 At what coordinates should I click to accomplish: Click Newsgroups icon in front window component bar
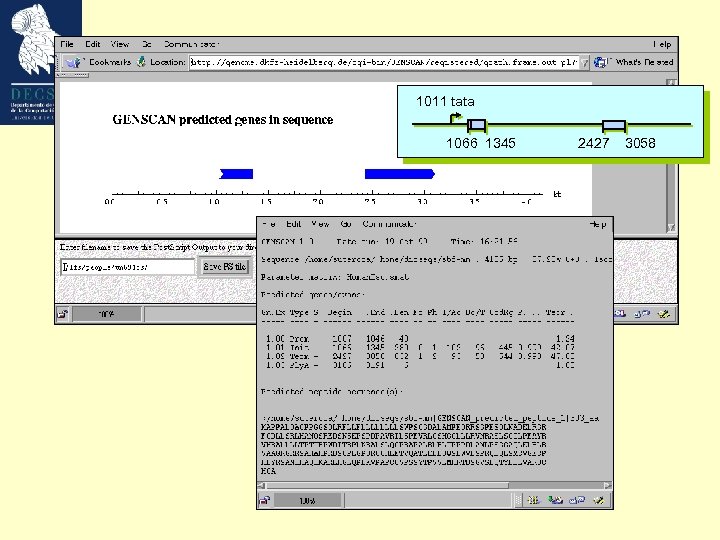point(577,500)
